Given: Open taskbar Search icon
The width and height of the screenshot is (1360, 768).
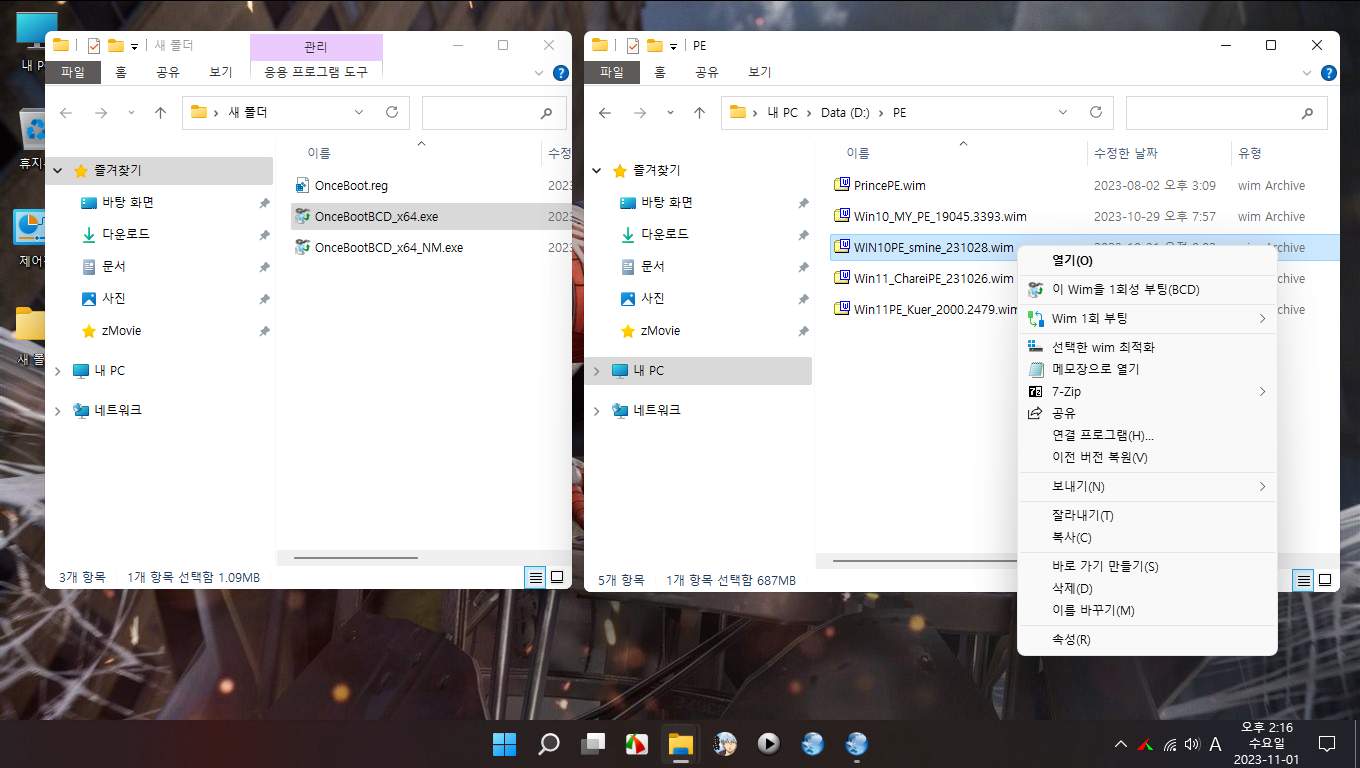Looking at the screenshot, I should tap(549, 744).
